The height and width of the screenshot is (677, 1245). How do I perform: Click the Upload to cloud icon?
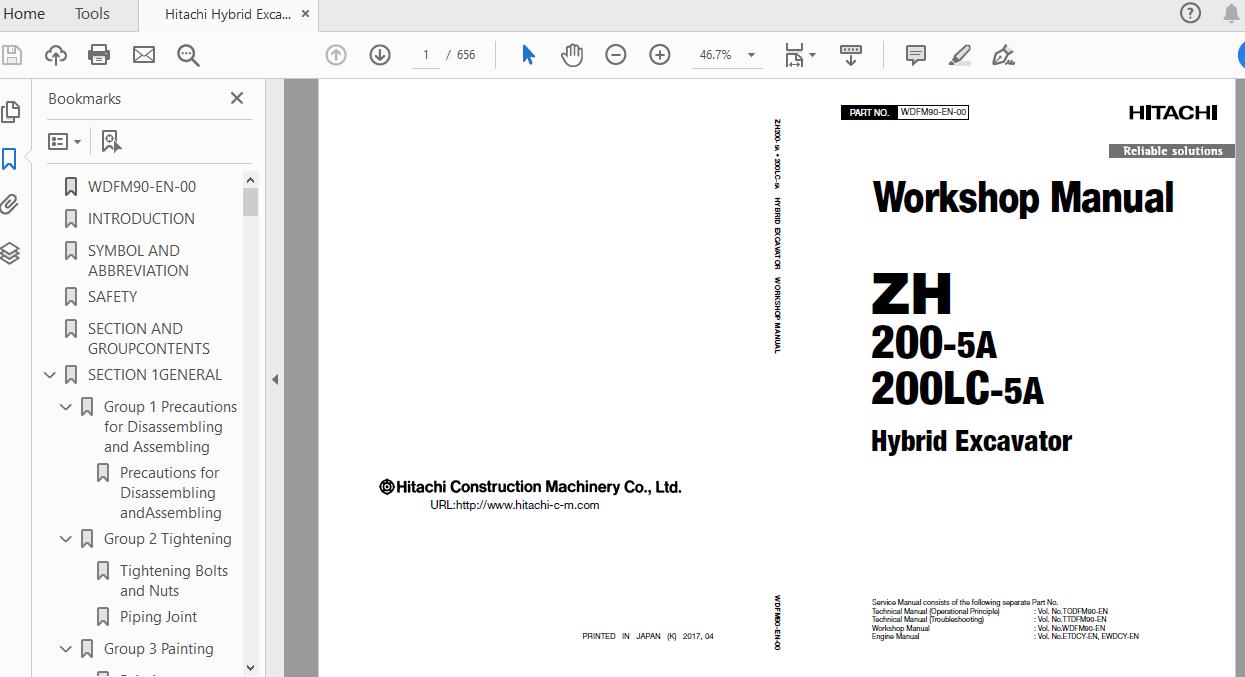(55, 55)
